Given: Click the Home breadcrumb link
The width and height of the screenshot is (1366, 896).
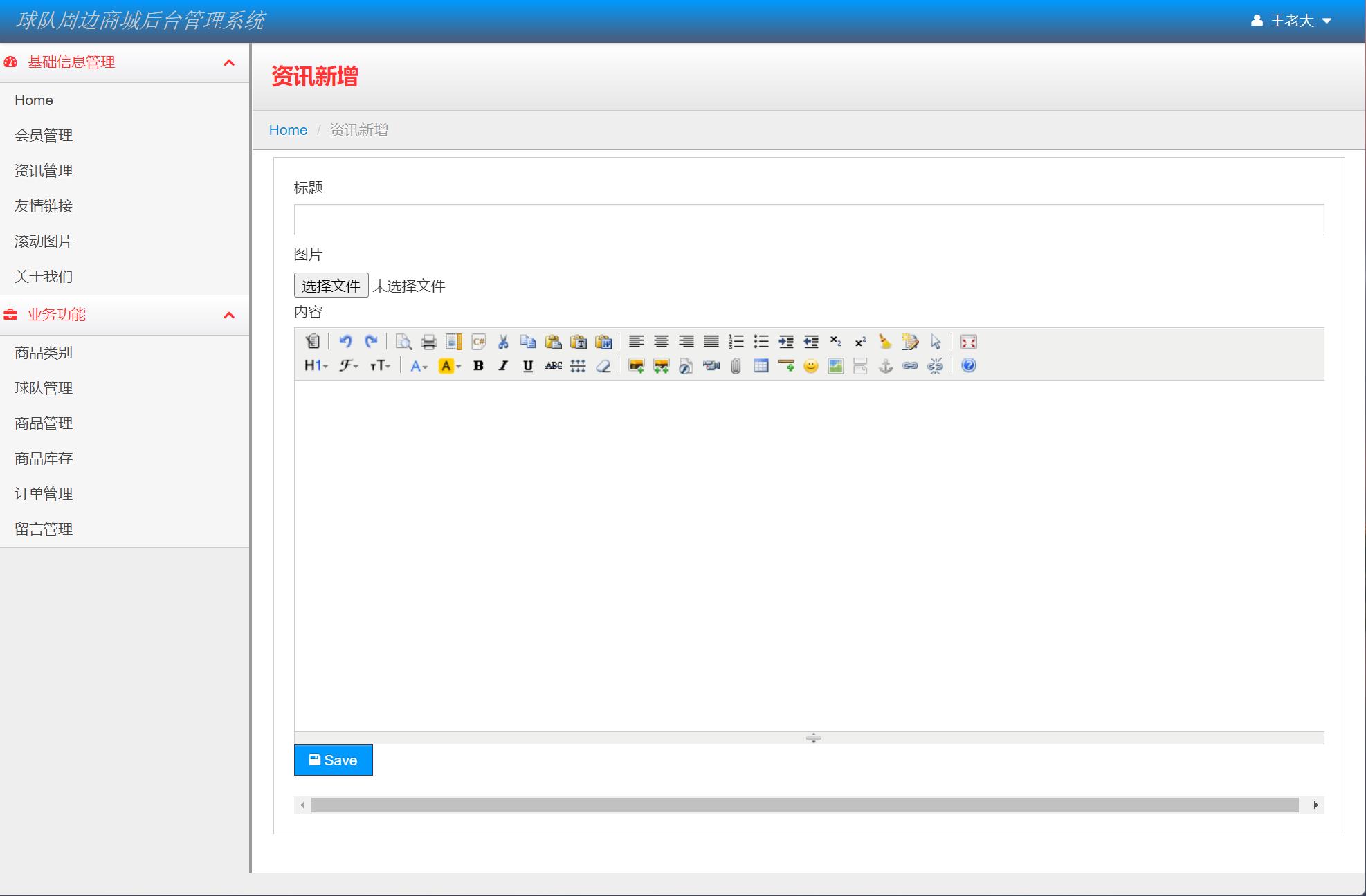Looking at the screenshot, I should pyautogui.click(x=288, y=130).
